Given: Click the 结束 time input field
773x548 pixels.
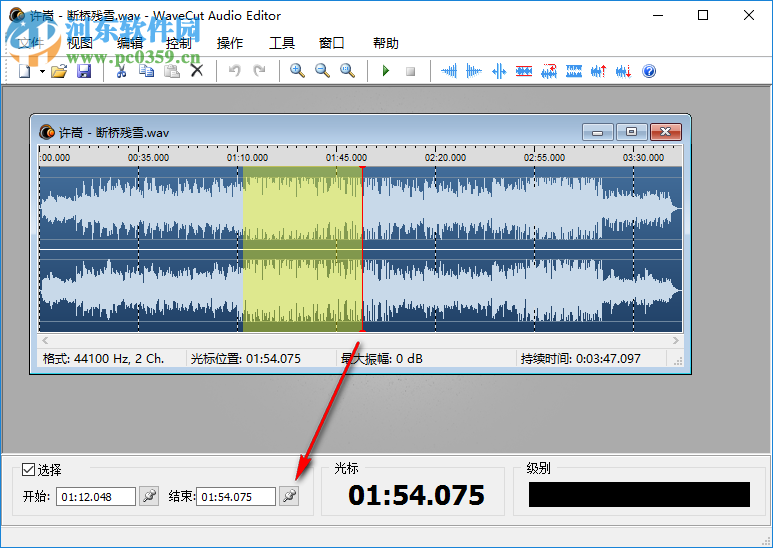Looking at the screenshot, I should point(236,497).
